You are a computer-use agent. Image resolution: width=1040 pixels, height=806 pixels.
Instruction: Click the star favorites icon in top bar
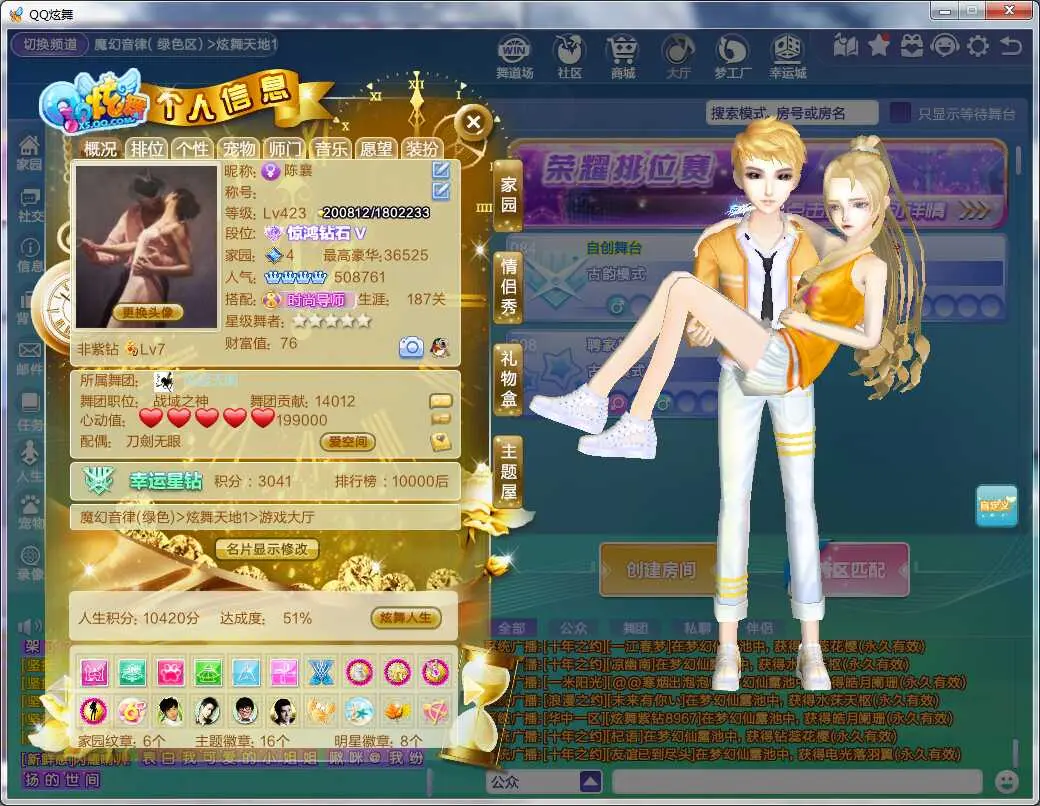click(x=879, y=45)
